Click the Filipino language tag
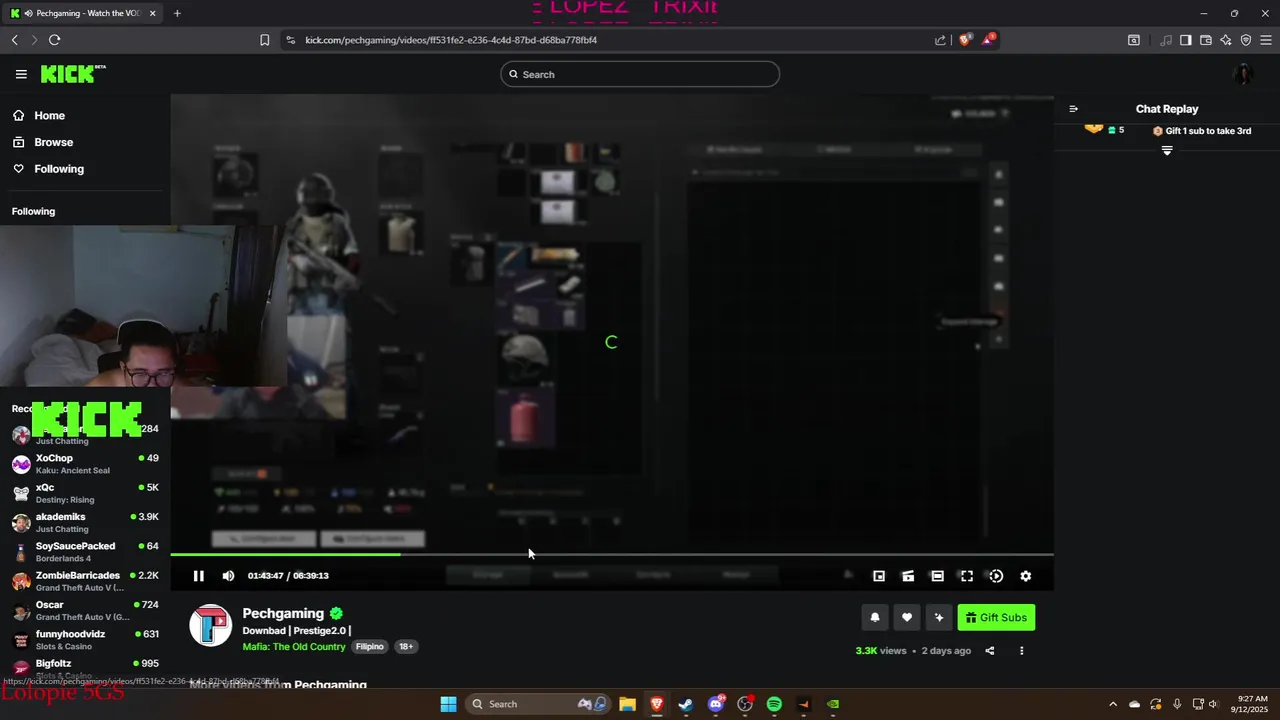1280x720 pixels. coord(370,647)
